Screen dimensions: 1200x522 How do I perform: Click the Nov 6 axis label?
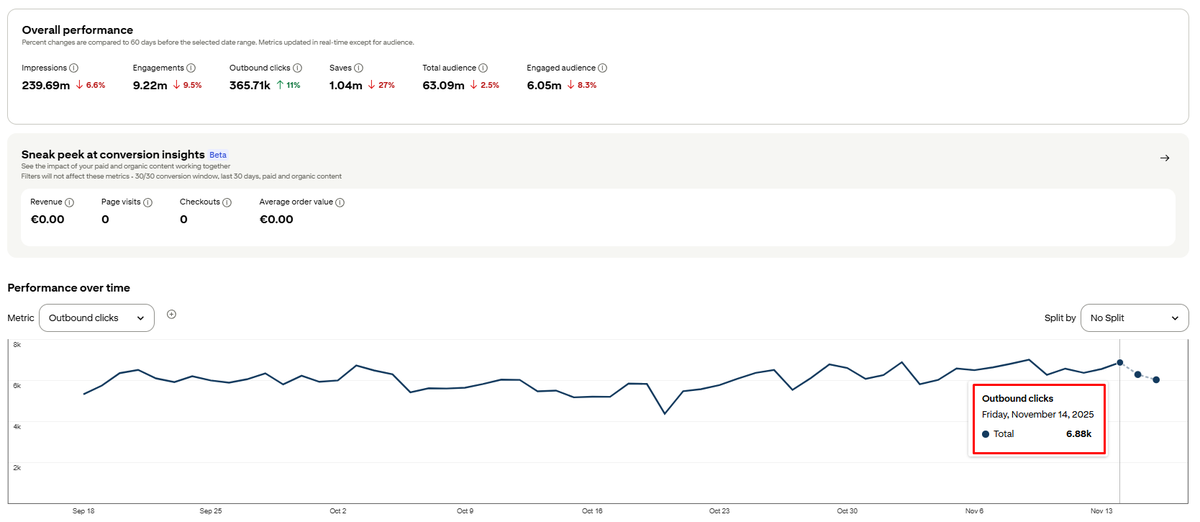click(974, 511)
